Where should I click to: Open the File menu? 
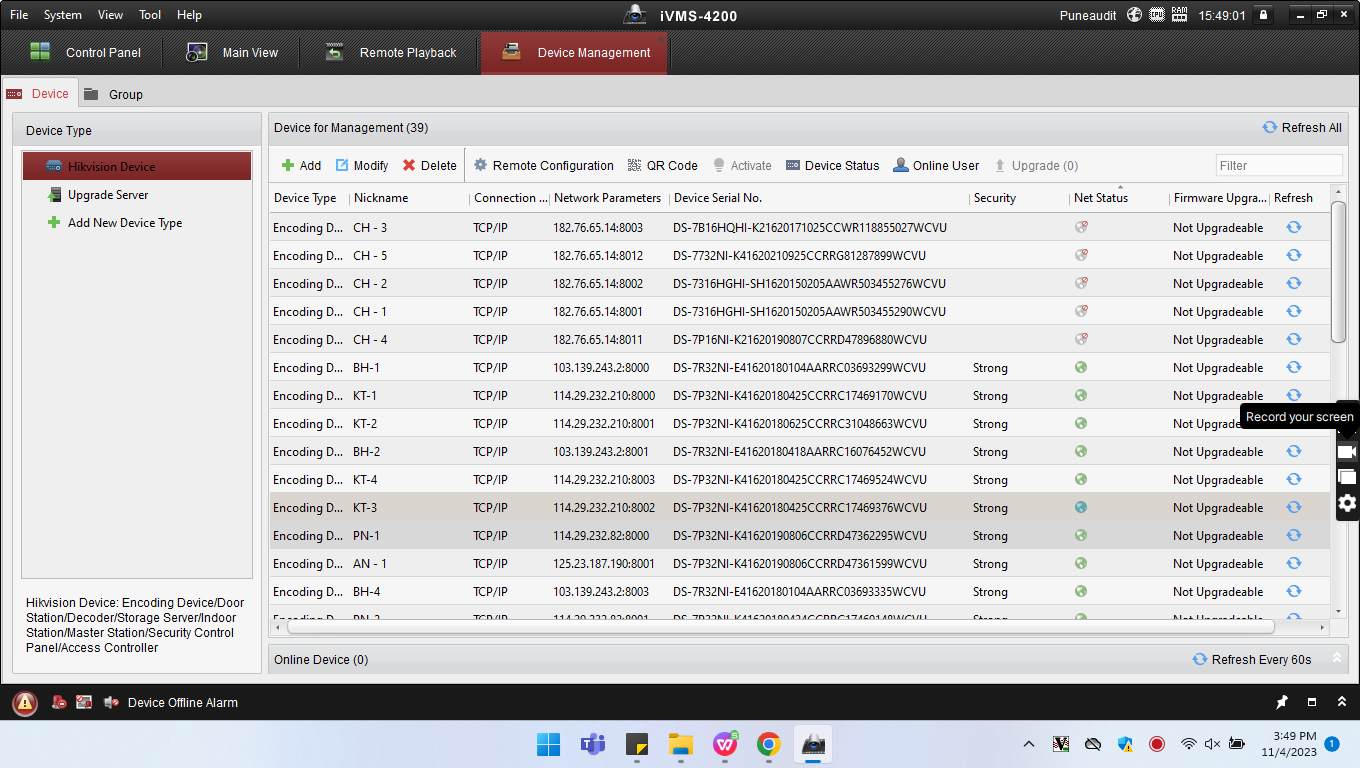click(19, 15)
